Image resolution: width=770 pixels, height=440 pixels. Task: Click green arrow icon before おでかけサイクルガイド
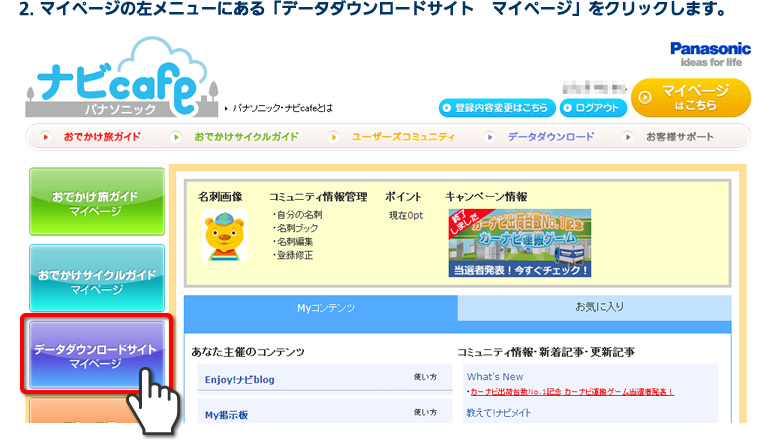176,137
